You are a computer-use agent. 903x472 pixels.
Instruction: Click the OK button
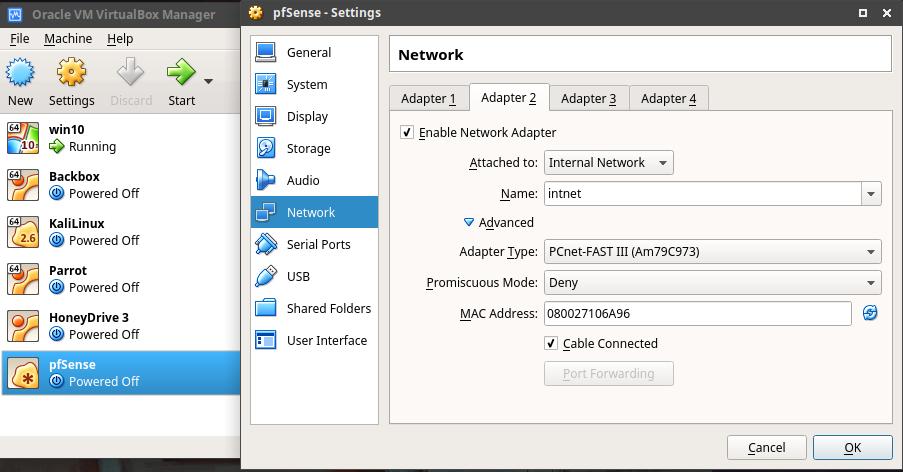coord(853,447)
